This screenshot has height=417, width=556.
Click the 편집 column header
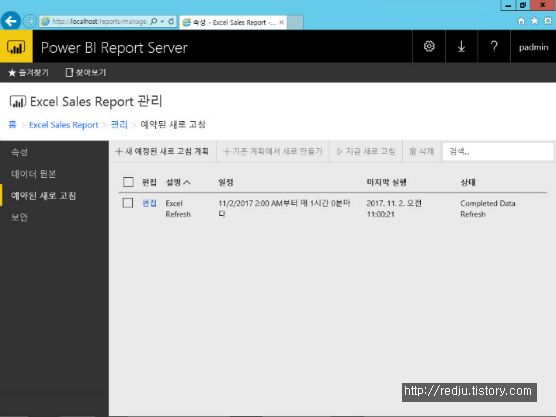[149, 182]
